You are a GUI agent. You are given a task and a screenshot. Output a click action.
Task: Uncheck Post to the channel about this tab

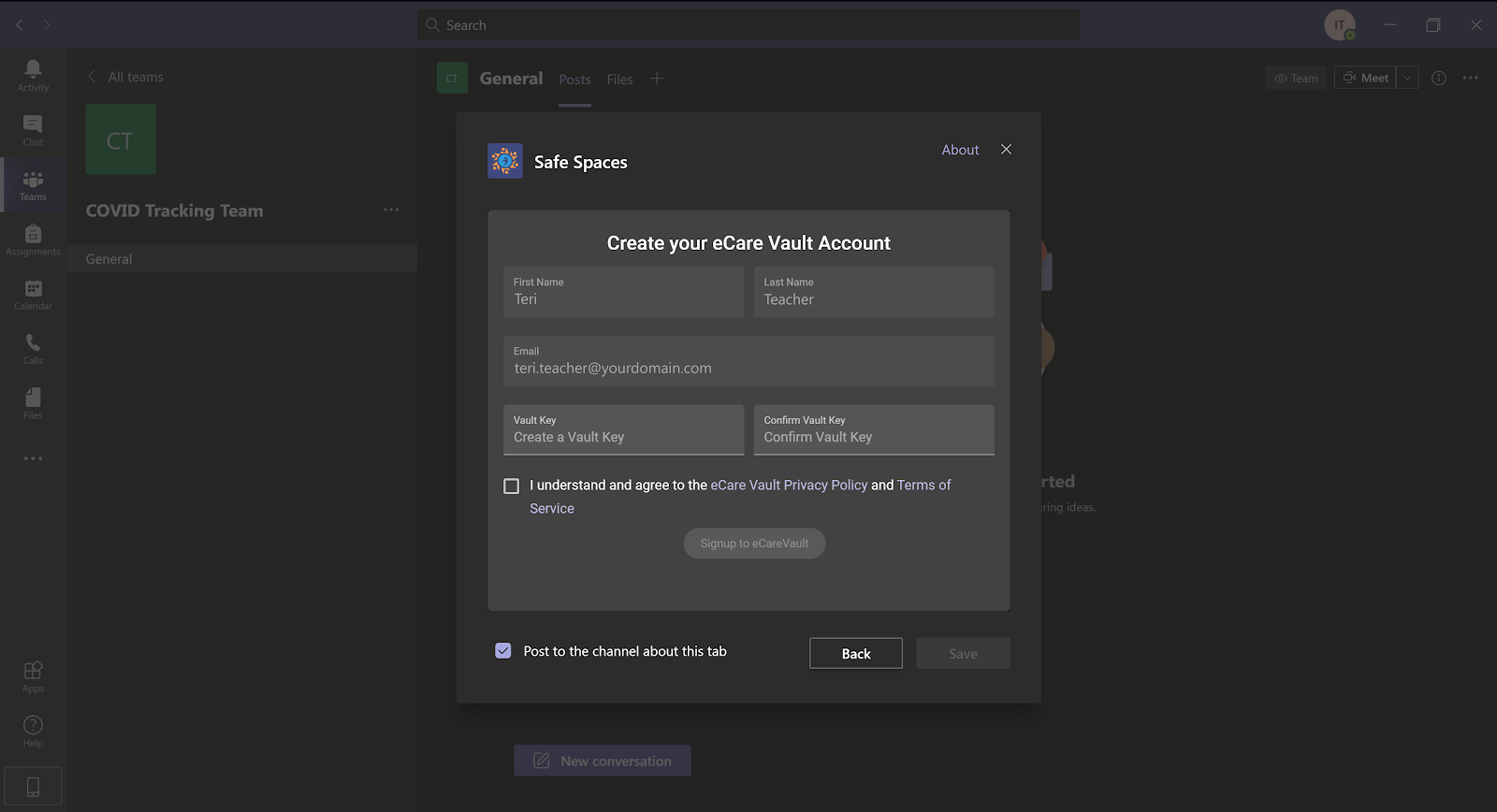pyautogui.click(x=503, y=651)
